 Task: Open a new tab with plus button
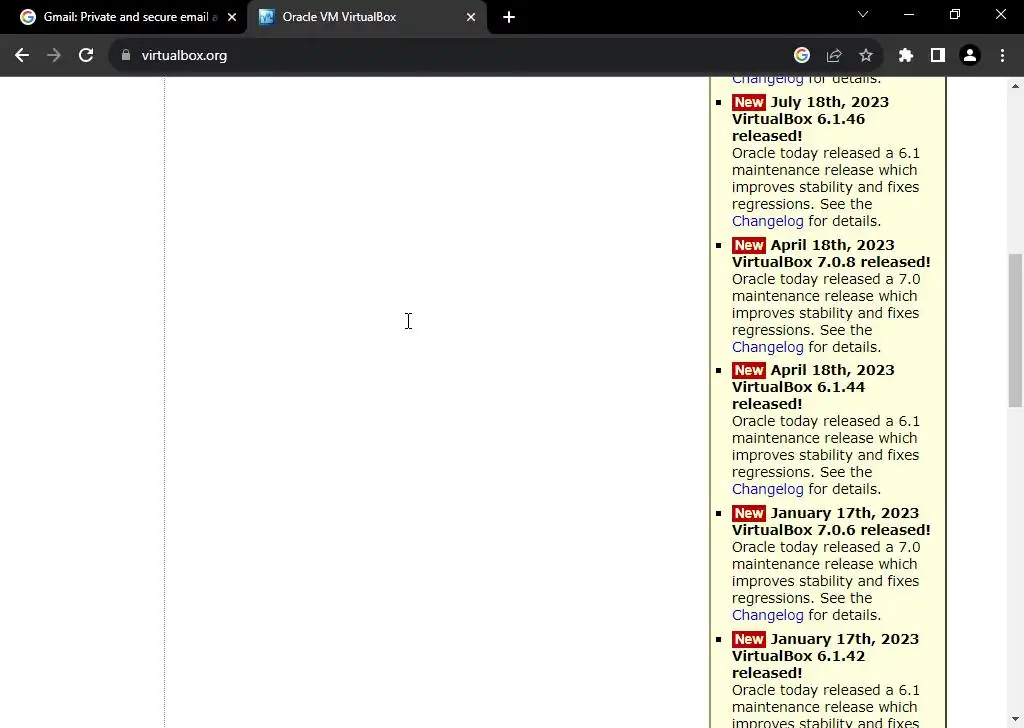pos(509,17)
